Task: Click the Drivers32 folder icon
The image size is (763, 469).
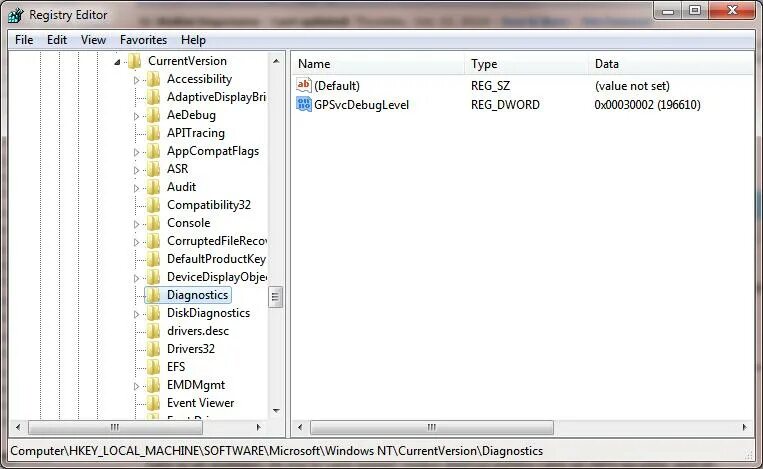Action: point(153,349)
